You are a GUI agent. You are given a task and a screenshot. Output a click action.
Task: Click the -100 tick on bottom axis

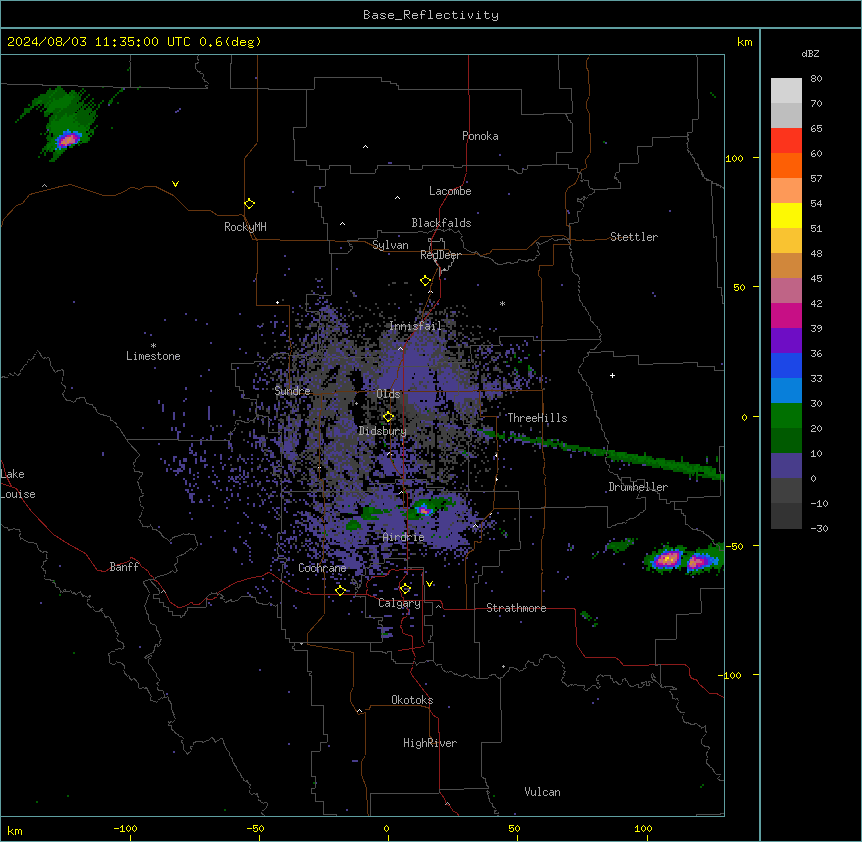(125, 829)
